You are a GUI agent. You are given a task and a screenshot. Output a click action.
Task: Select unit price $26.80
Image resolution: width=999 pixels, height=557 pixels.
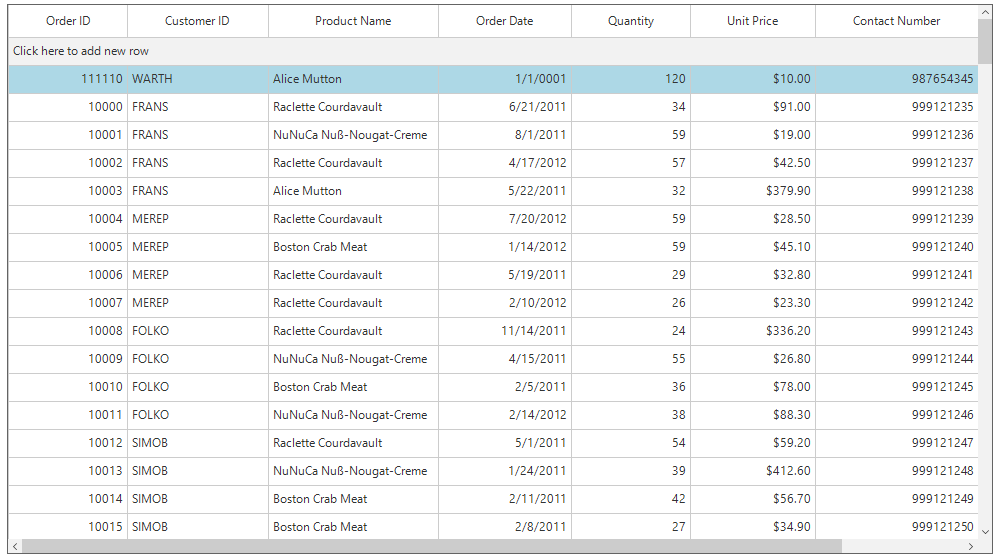pyautogui.click(x=752, y=359)
